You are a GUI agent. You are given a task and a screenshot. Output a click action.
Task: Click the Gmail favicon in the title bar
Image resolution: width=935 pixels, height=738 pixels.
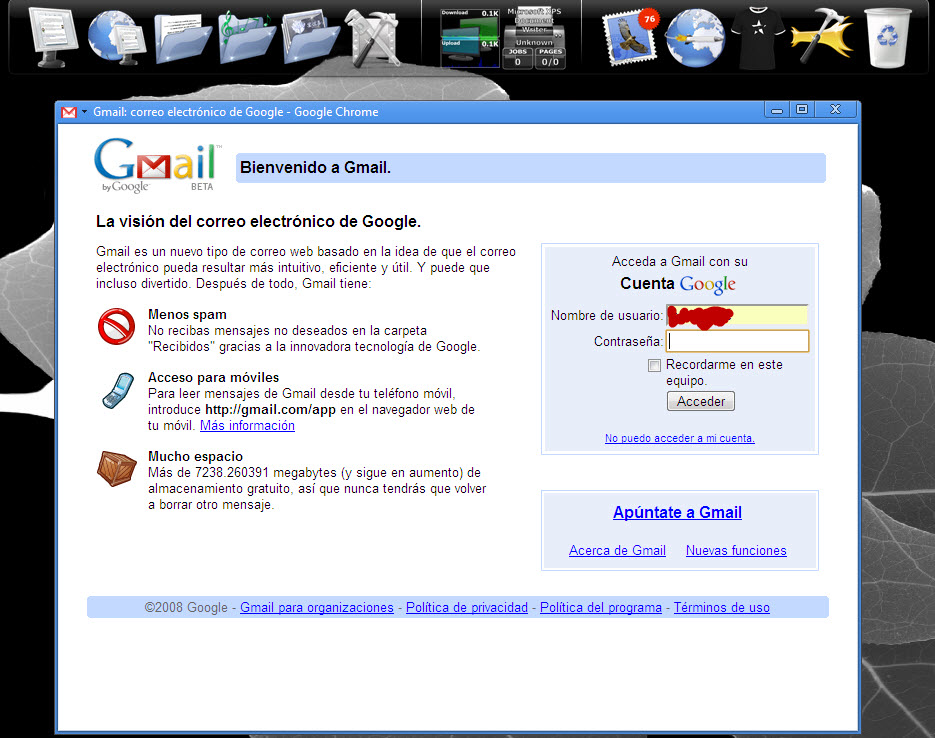69,112
